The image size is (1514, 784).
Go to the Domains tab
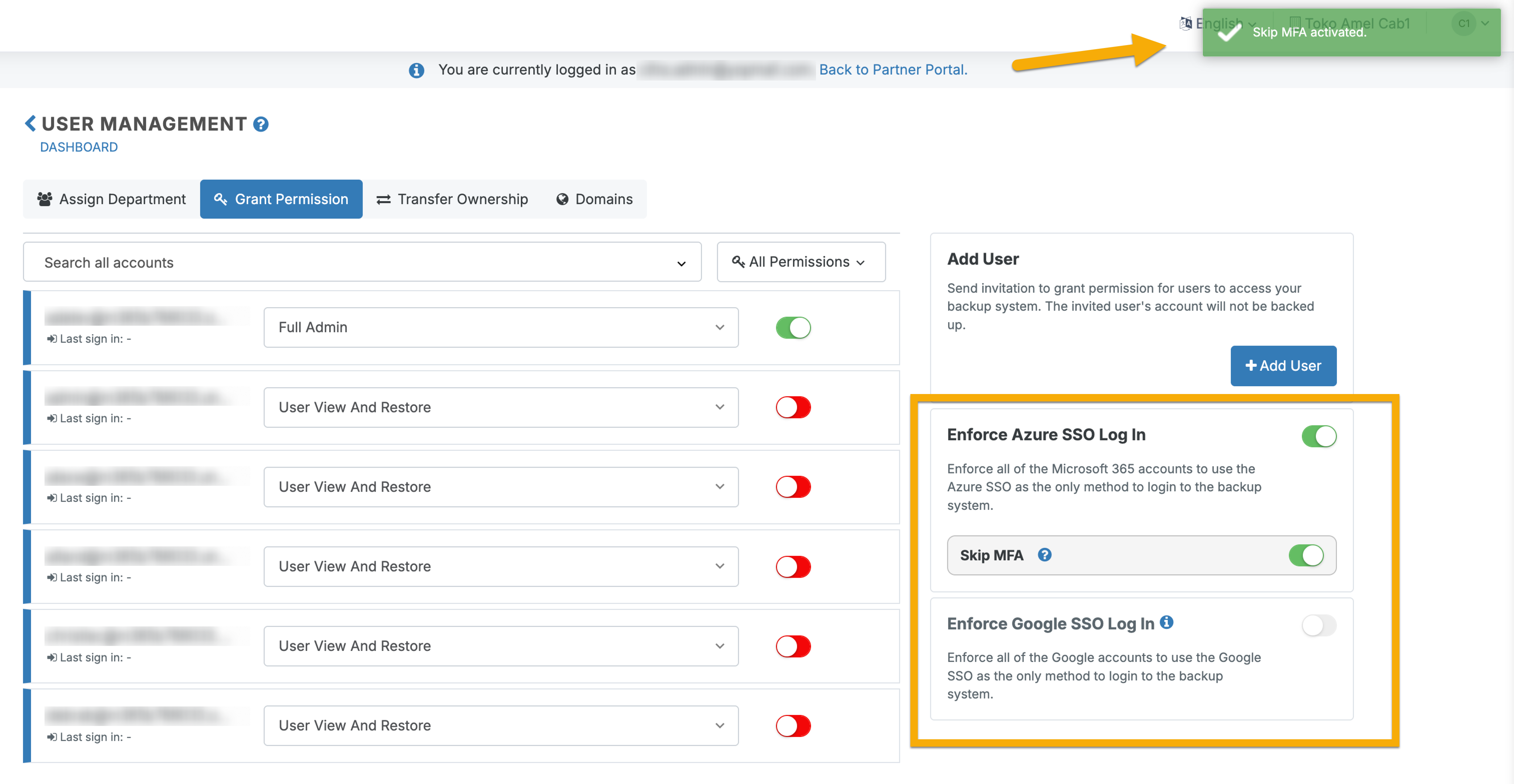pos(594,199)
